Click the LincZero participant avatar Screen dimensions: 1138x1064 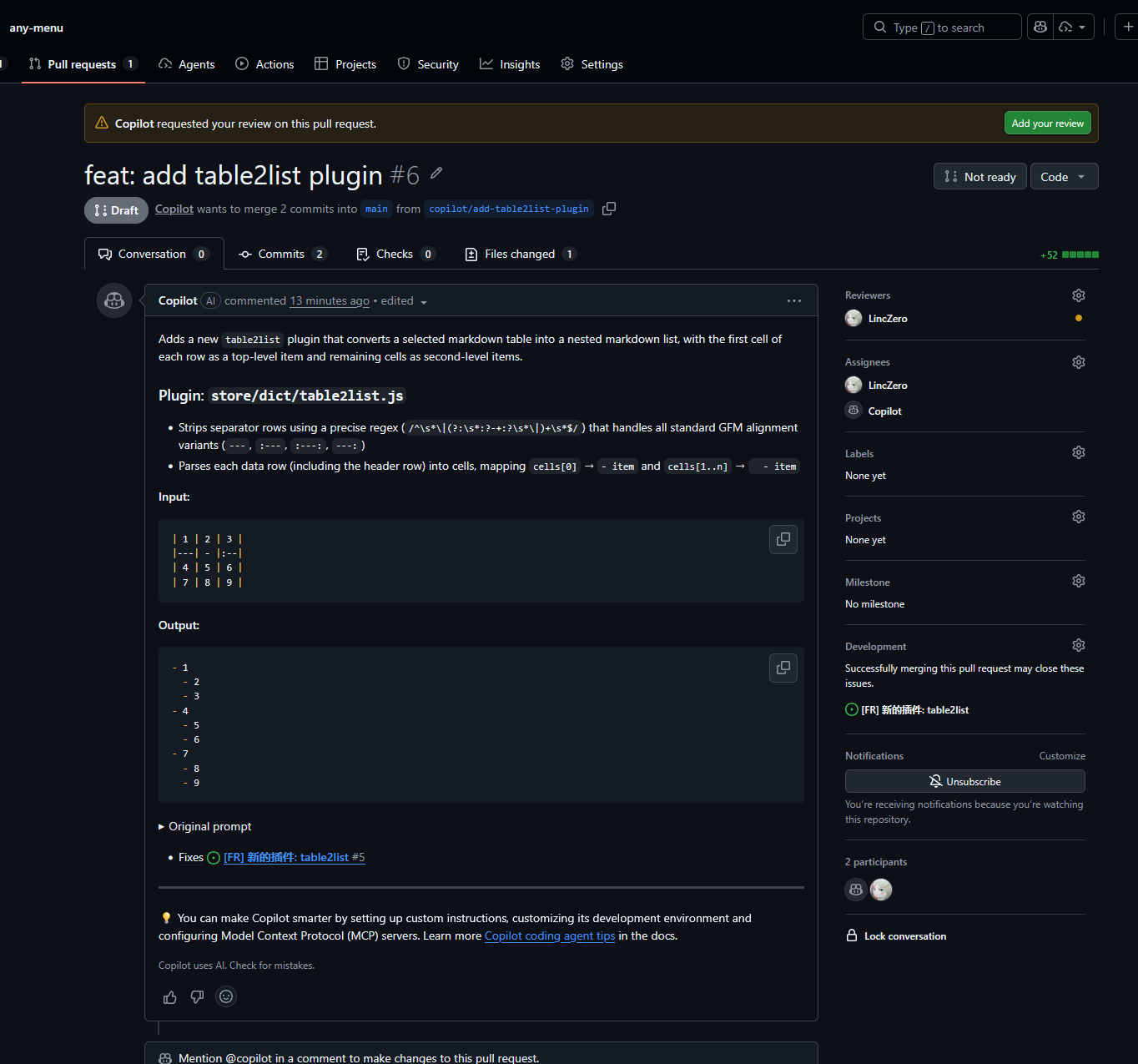881,890
